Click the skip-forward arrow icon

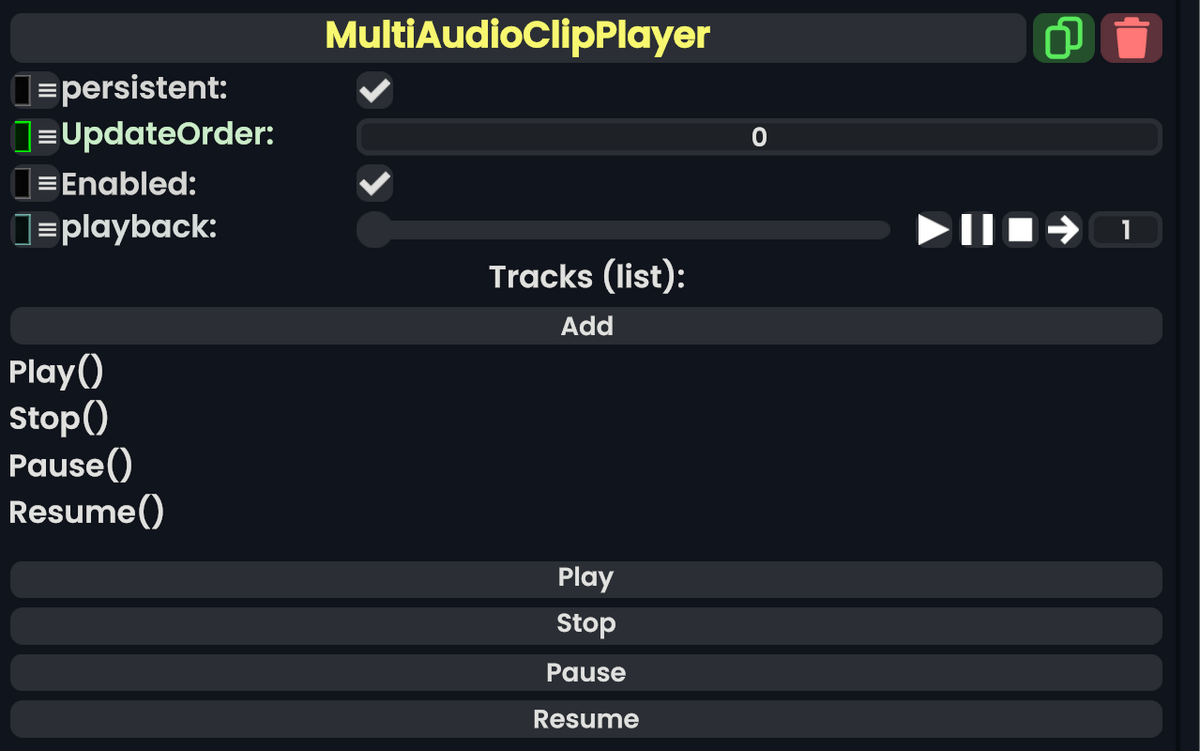click(1062, 229)
